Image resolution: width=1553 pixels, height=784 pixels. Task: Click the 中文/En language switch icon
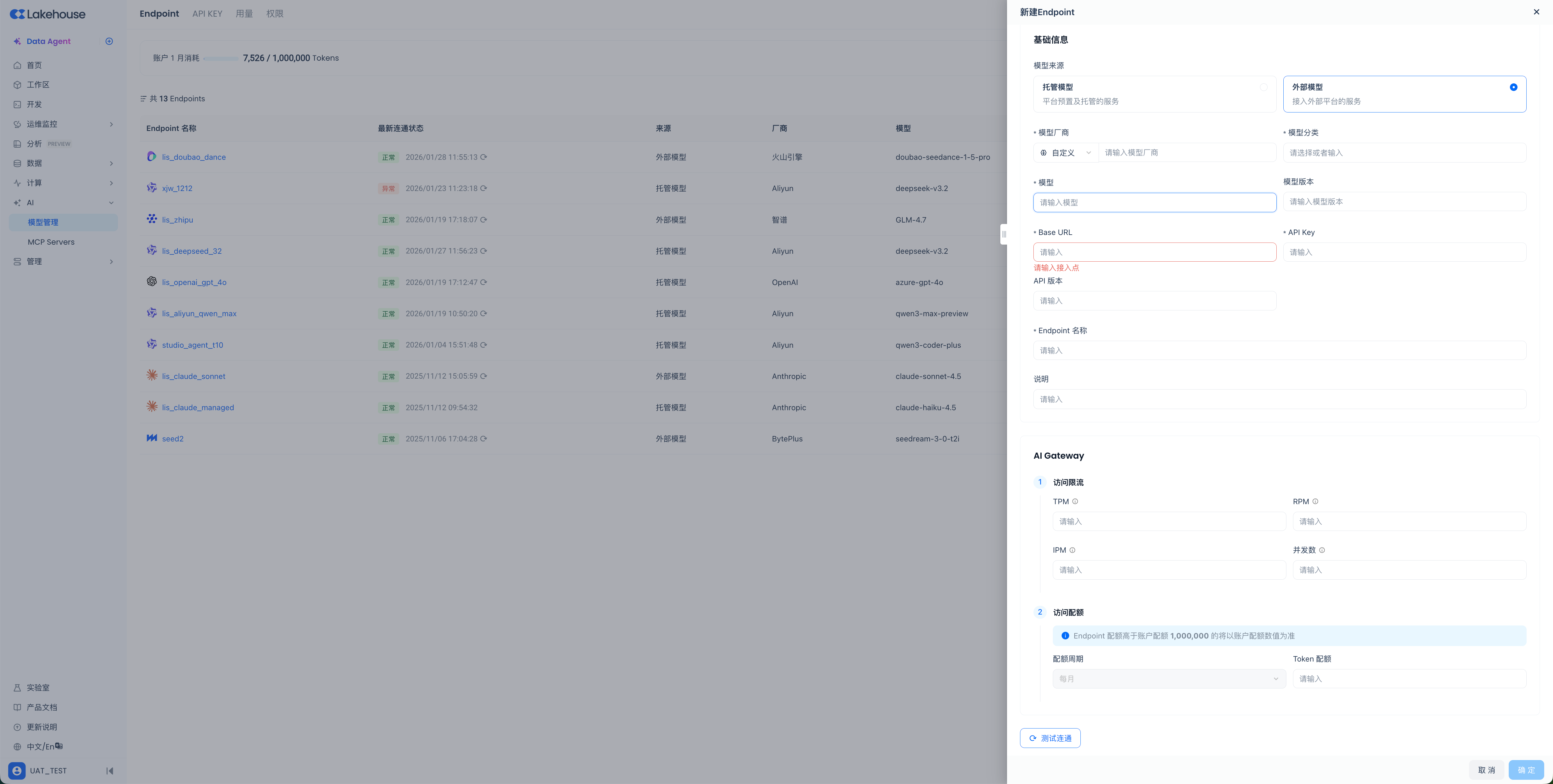59,746
